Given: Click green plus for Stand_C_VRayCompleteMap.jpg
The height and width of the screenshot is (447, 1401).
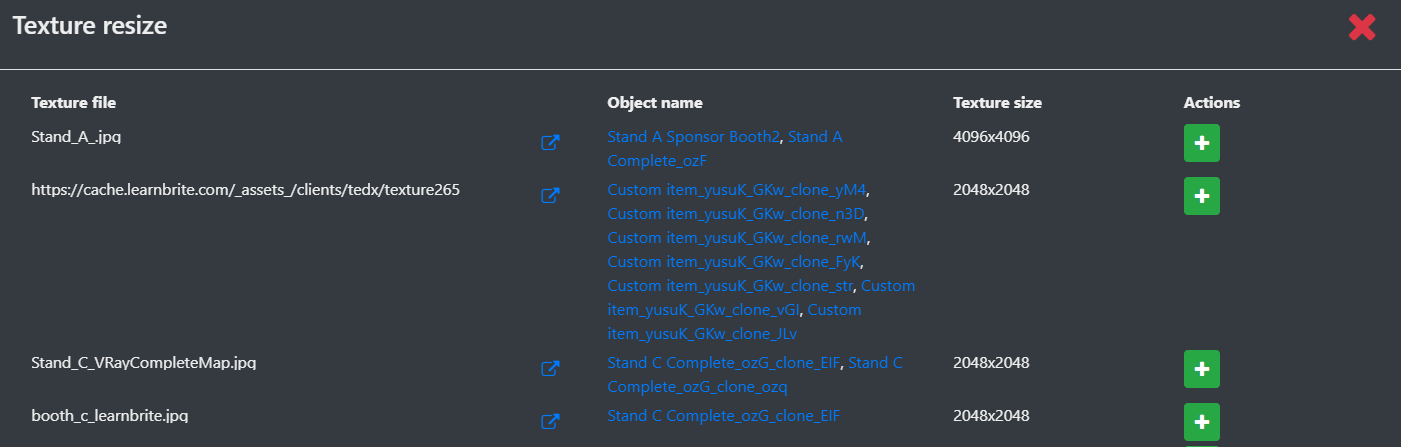Looking at the screenshot, I should 1201,369.
